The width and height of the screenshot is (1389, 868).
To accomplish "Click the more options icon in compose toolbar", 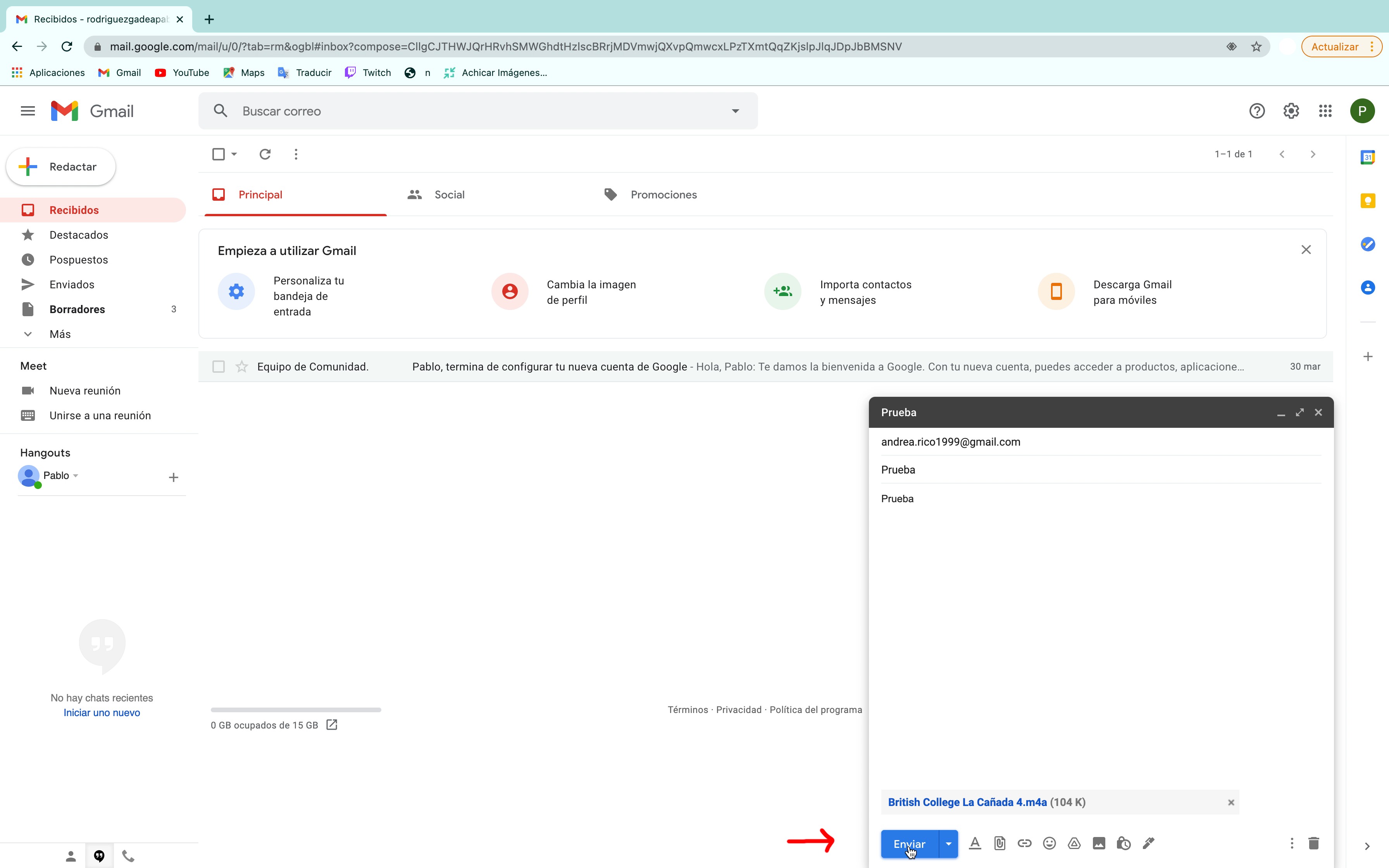I will point(1291,843).
